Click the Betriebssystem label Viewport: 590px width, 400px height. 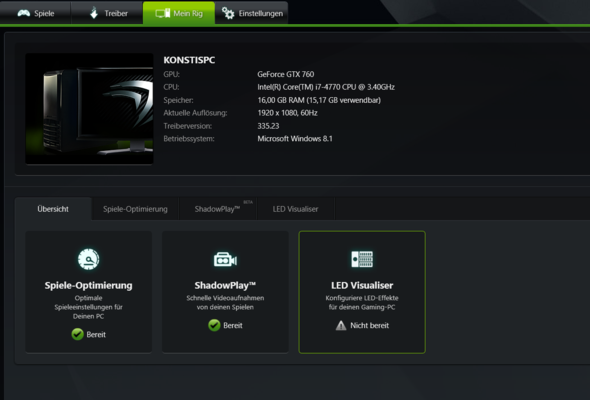click(189, 138)
